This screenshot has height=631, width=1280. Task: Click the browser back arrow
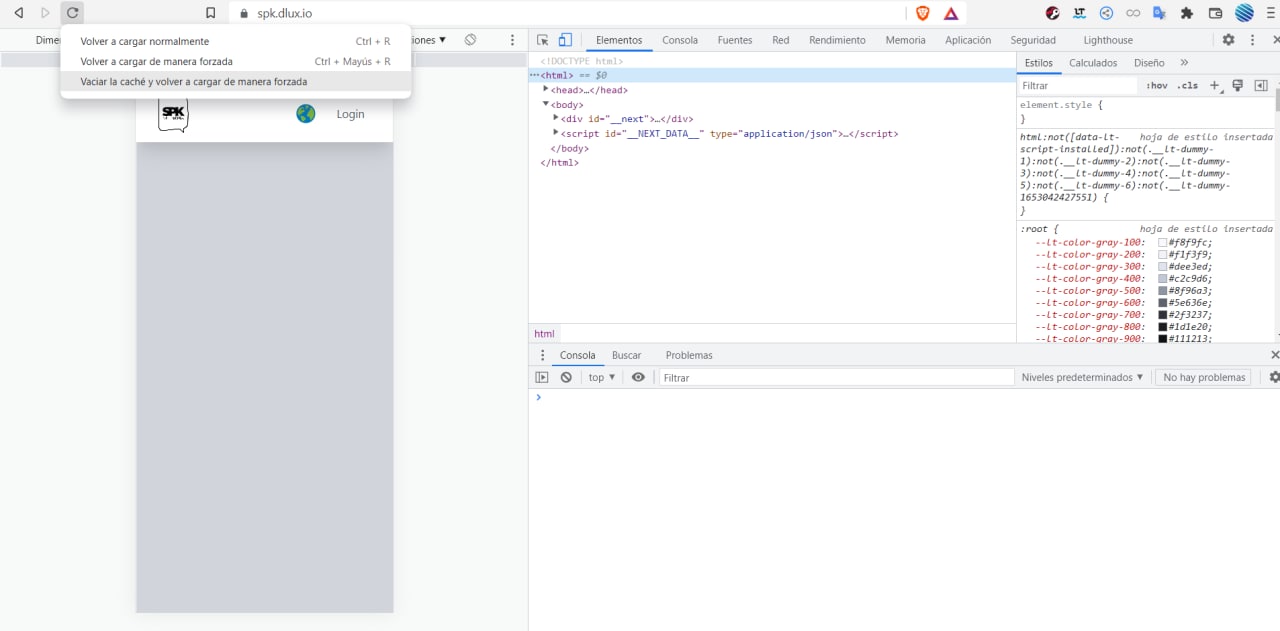18,13
